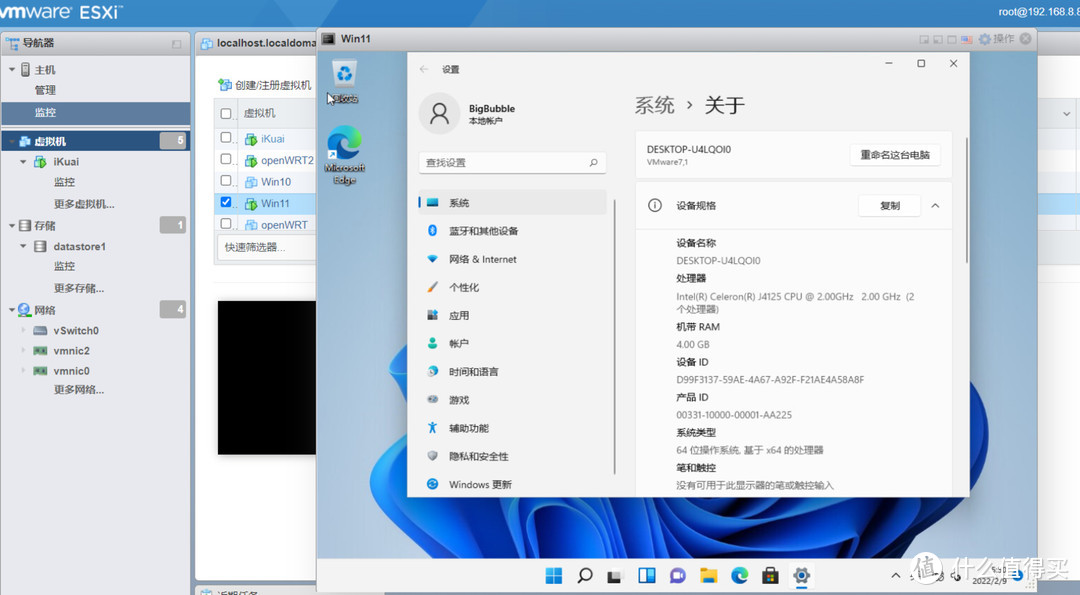This screenshot has width=1080, height=595.
Task: Click 更多虚拟机... in navigator
Action: pos(84,204)
